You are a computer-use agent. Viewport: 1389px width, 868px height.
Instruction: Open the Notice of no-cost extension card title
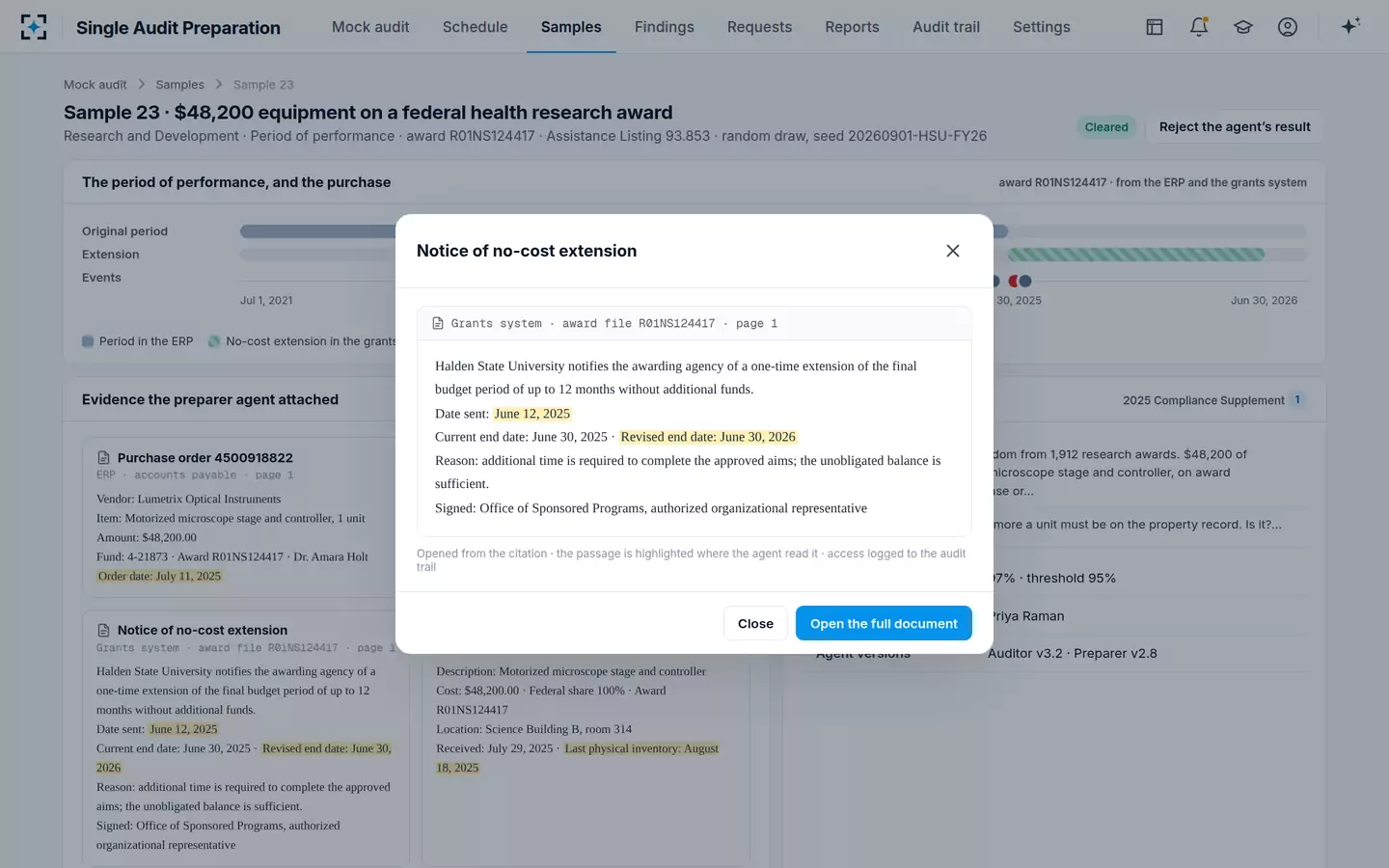(x=203, y=630)
